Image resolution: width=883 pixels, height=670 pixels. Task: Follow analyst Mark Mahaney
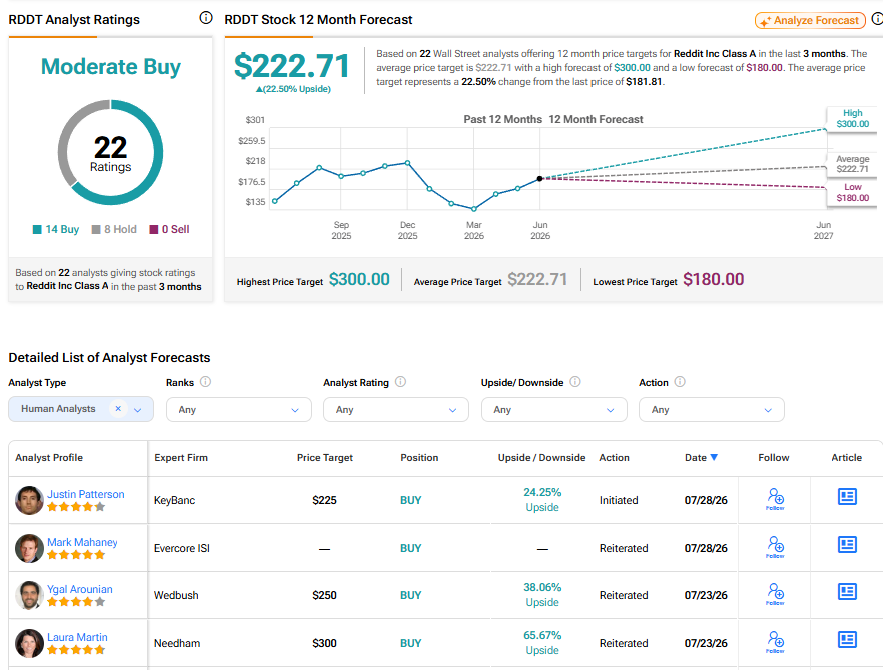pyautogui.click(x=775, y=547)
